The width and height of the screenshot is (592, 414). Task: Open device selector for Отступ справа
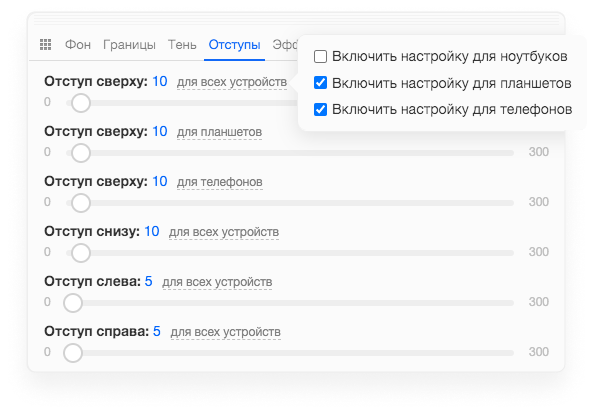pos(225,332)
